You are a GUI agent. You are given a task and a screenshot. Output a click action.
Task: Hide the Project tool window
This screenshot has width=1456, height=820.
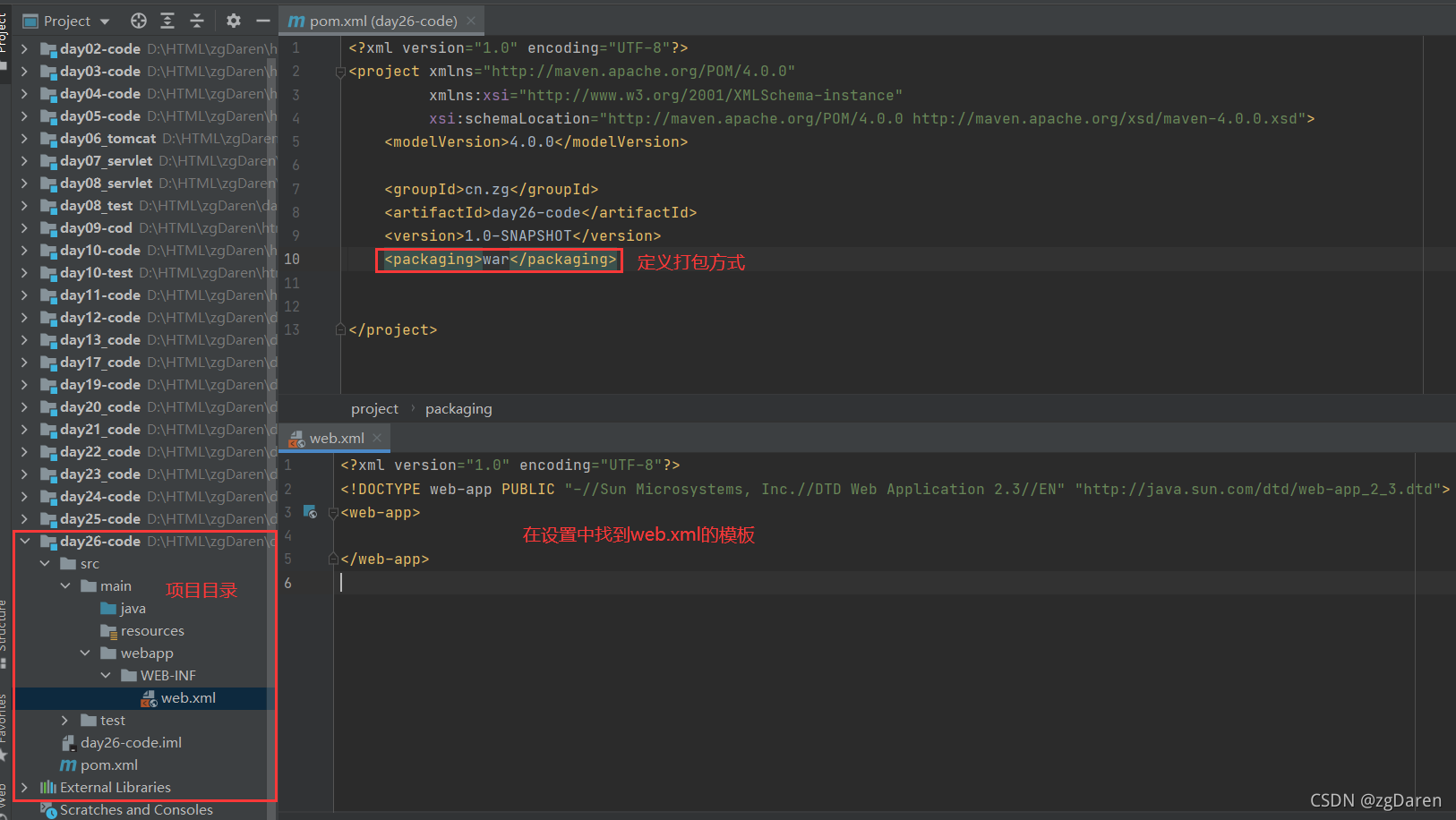coord(262,21)
